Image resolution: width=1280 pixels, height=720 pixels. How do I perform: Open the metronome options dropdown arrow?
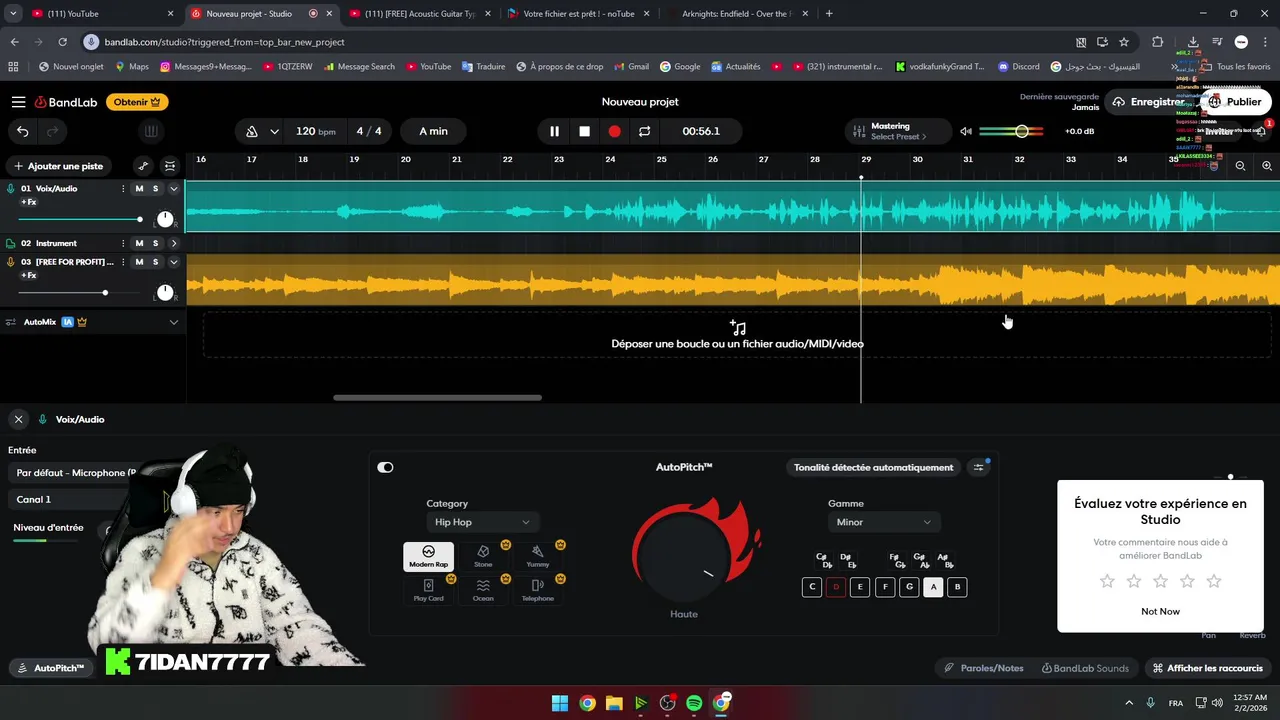[x=274, y=131]
